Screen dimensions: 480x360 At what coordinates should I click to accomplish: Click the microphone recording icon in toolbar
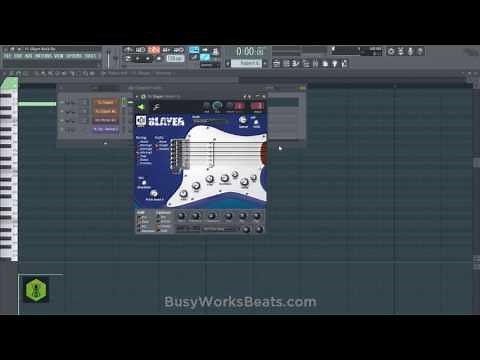[410, 51]
